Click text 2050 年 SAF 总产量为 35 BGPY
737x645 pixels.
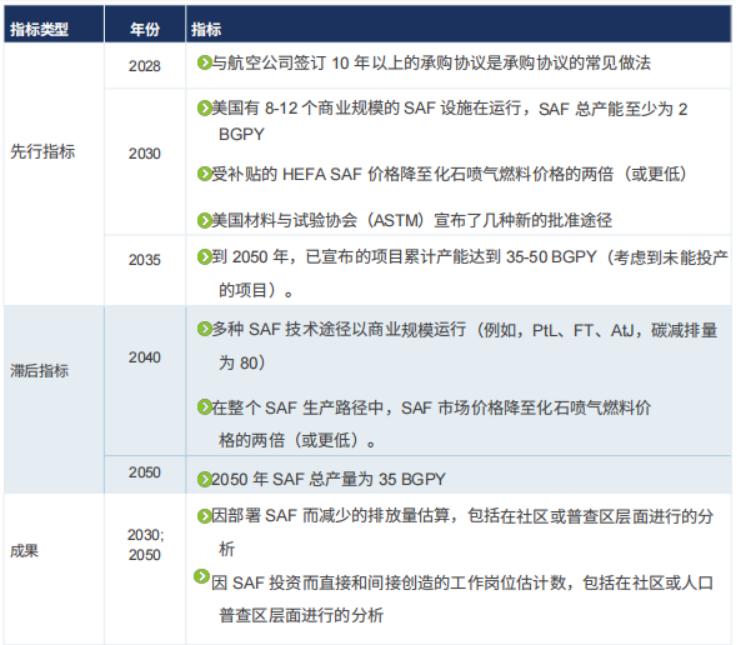[328, 480]
